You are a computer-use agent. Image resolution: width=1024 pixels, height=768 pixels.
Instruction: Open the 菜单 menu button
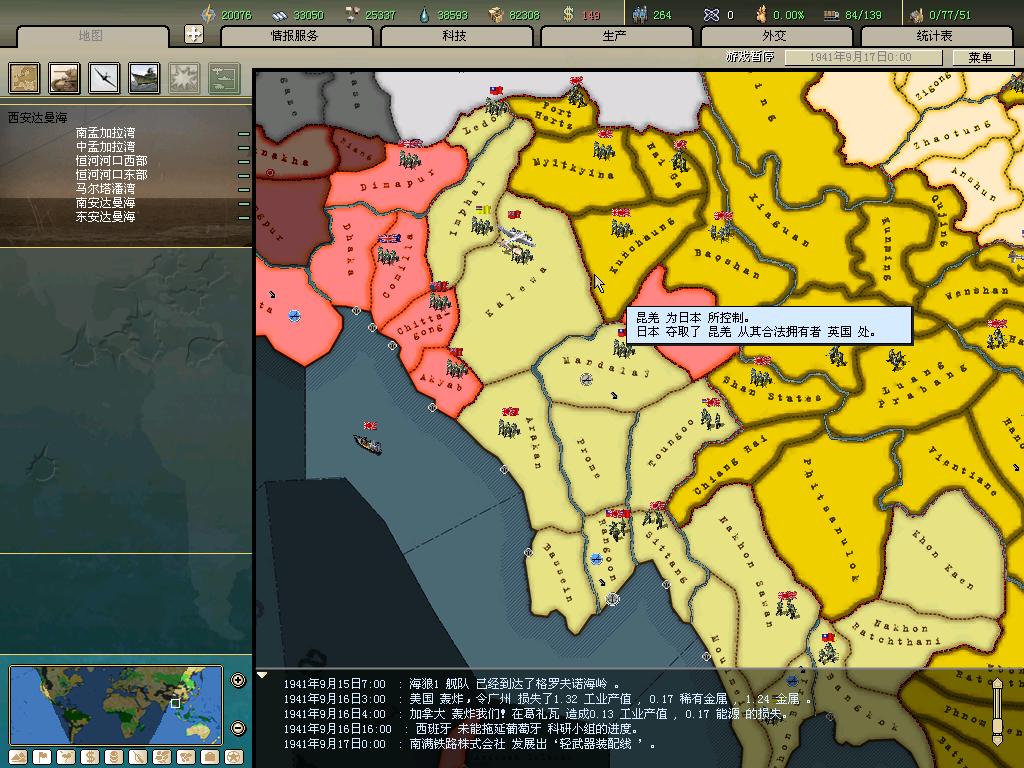982,57
